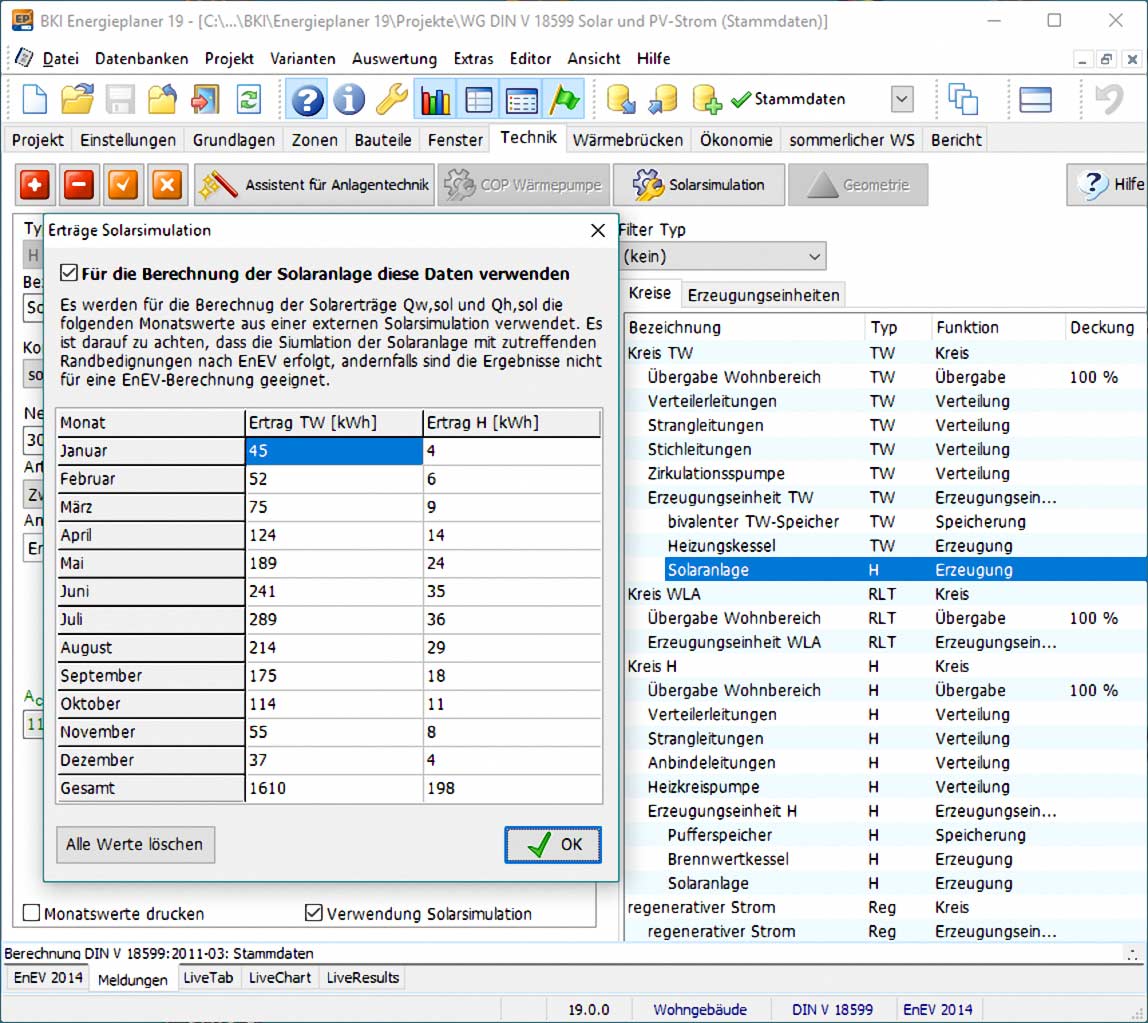This screenshot has width=1148, height=1023.
Task: Toggle Verwendung Solarsimulation checkbox
Action: [313, 912]
